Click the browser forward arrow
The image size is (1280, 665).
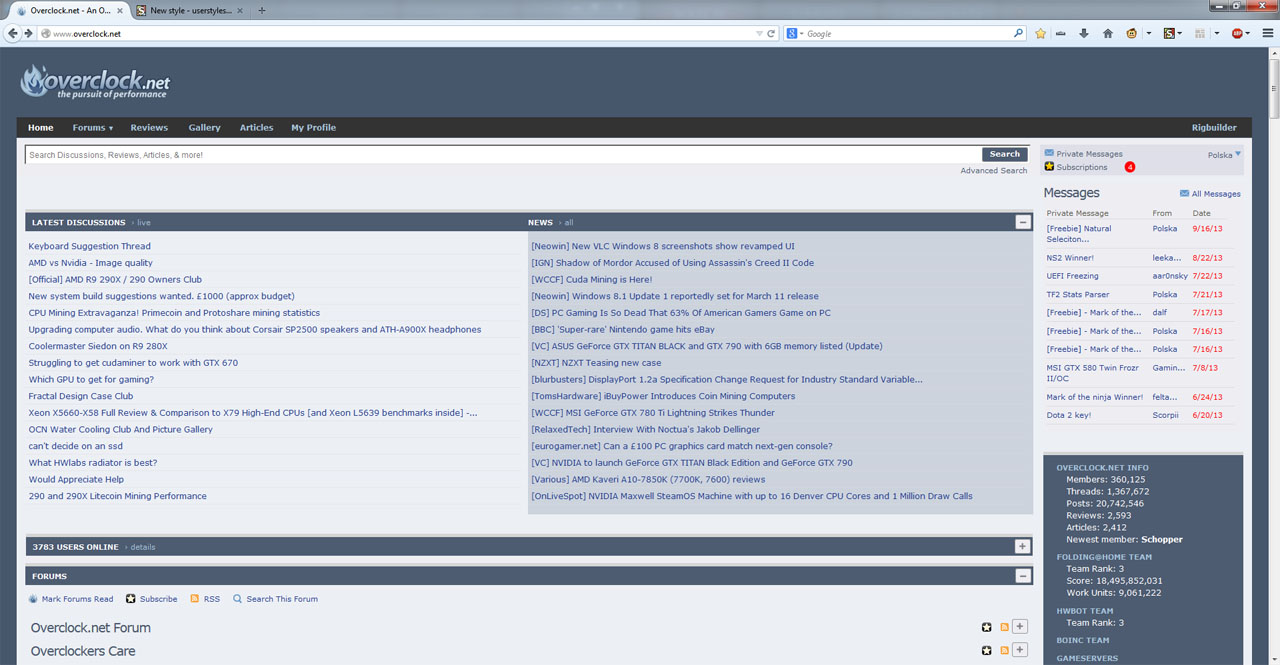click(x=29, y=33)
